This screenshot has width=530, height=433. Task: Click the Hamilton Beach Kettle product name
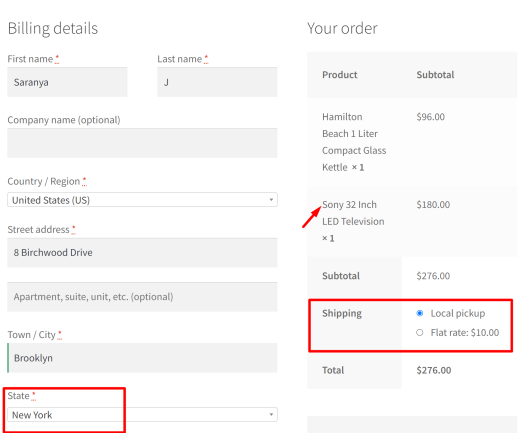[354, 142]
